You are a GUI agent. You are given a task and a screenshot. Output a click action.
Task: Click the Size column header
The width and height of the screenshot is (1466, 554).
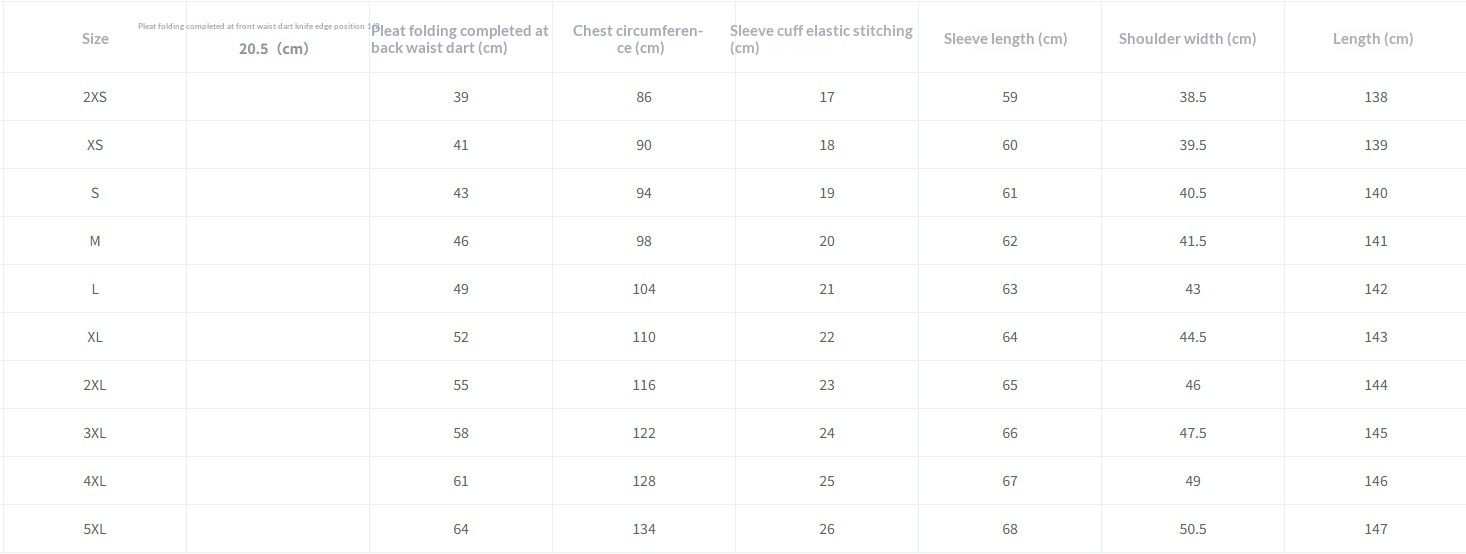95,39
